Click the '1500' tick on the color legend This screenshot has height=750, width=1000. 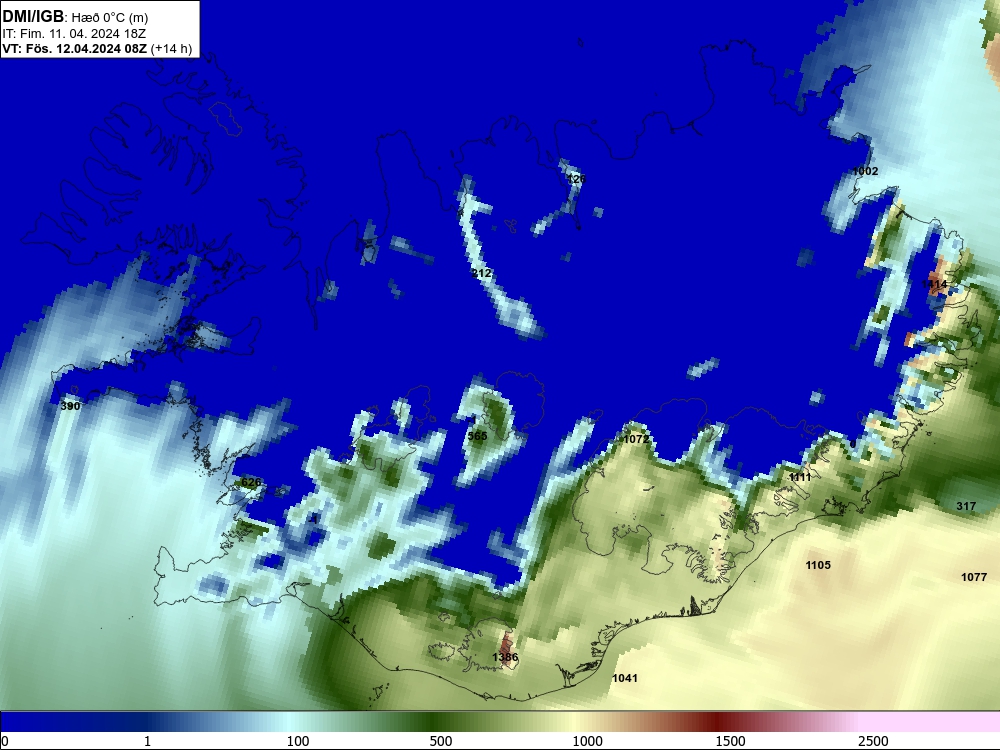tap(730, 741)
